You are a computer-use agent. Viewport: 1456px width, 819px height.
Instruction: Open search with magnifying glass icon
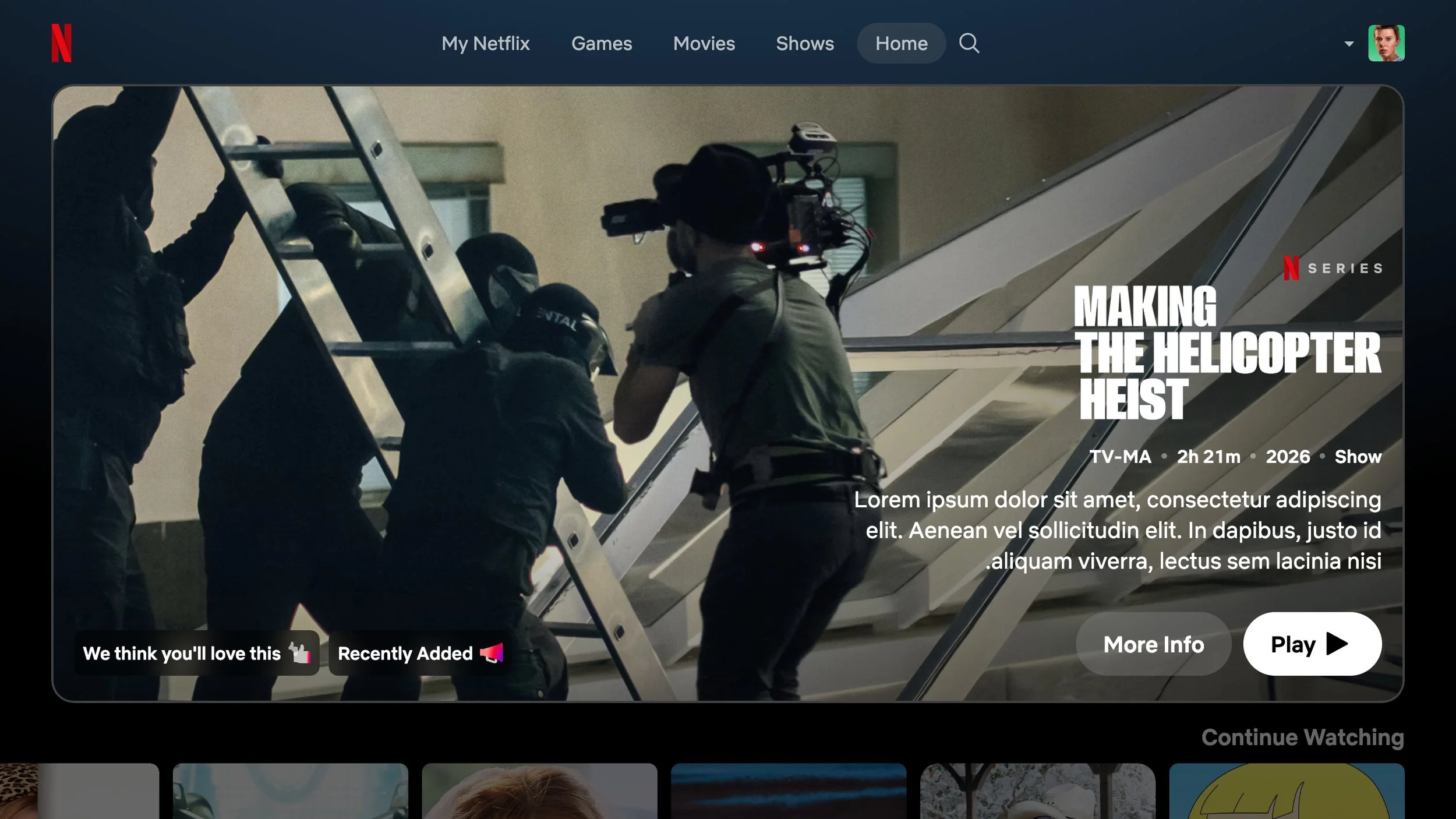tap(969, 43)
